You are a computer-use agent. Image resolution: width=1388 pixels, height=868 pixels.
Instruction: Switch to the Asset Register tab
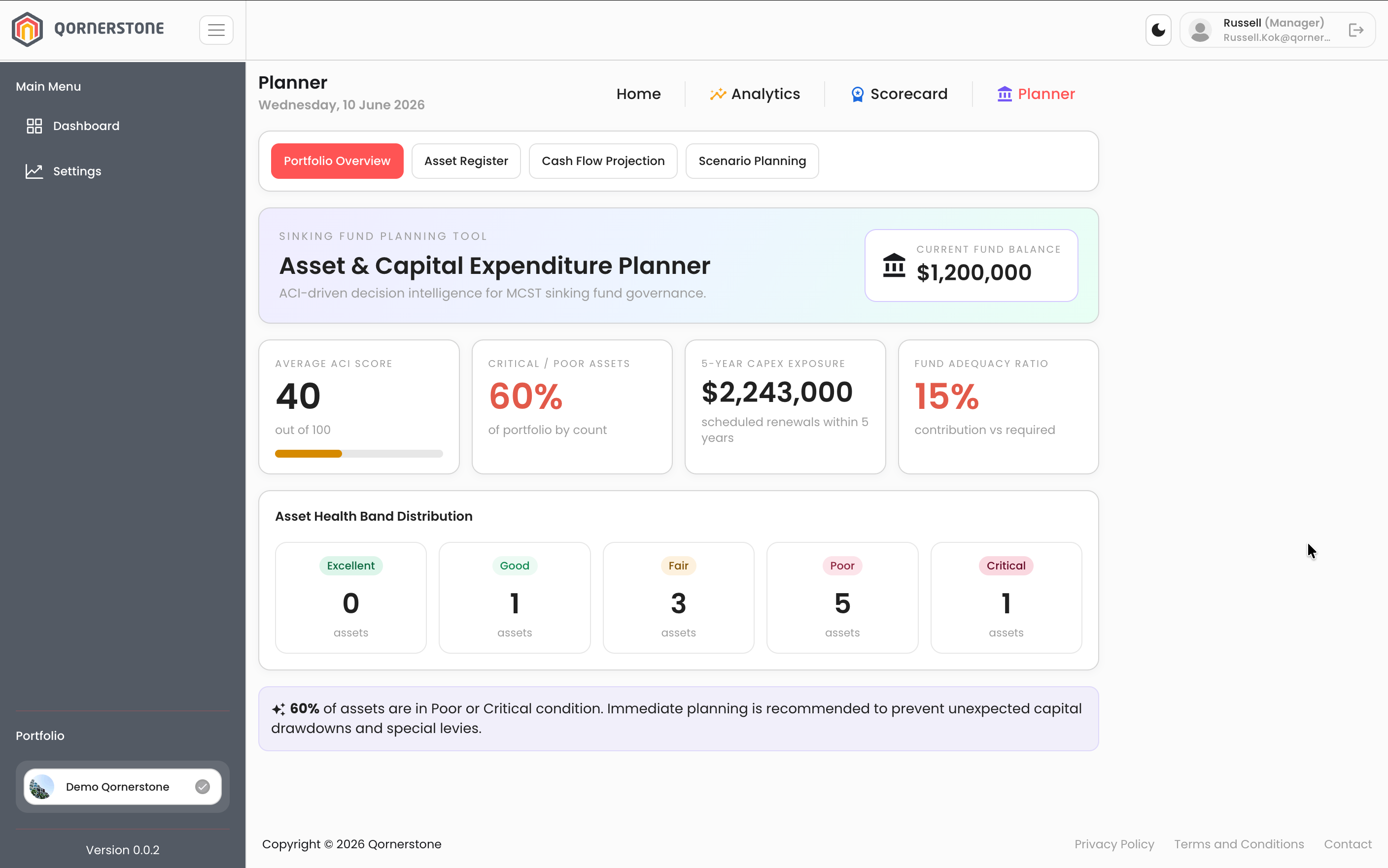tap(466, 161)
